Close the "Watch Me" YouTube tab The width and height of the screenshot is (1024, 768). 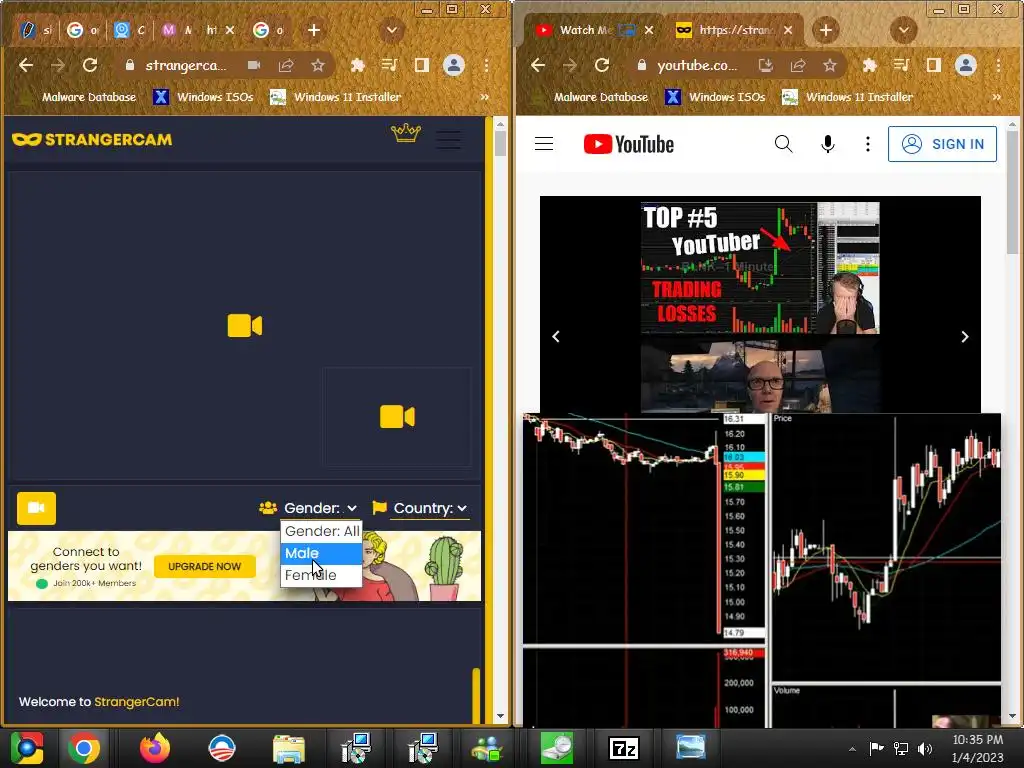pos(648,30)
